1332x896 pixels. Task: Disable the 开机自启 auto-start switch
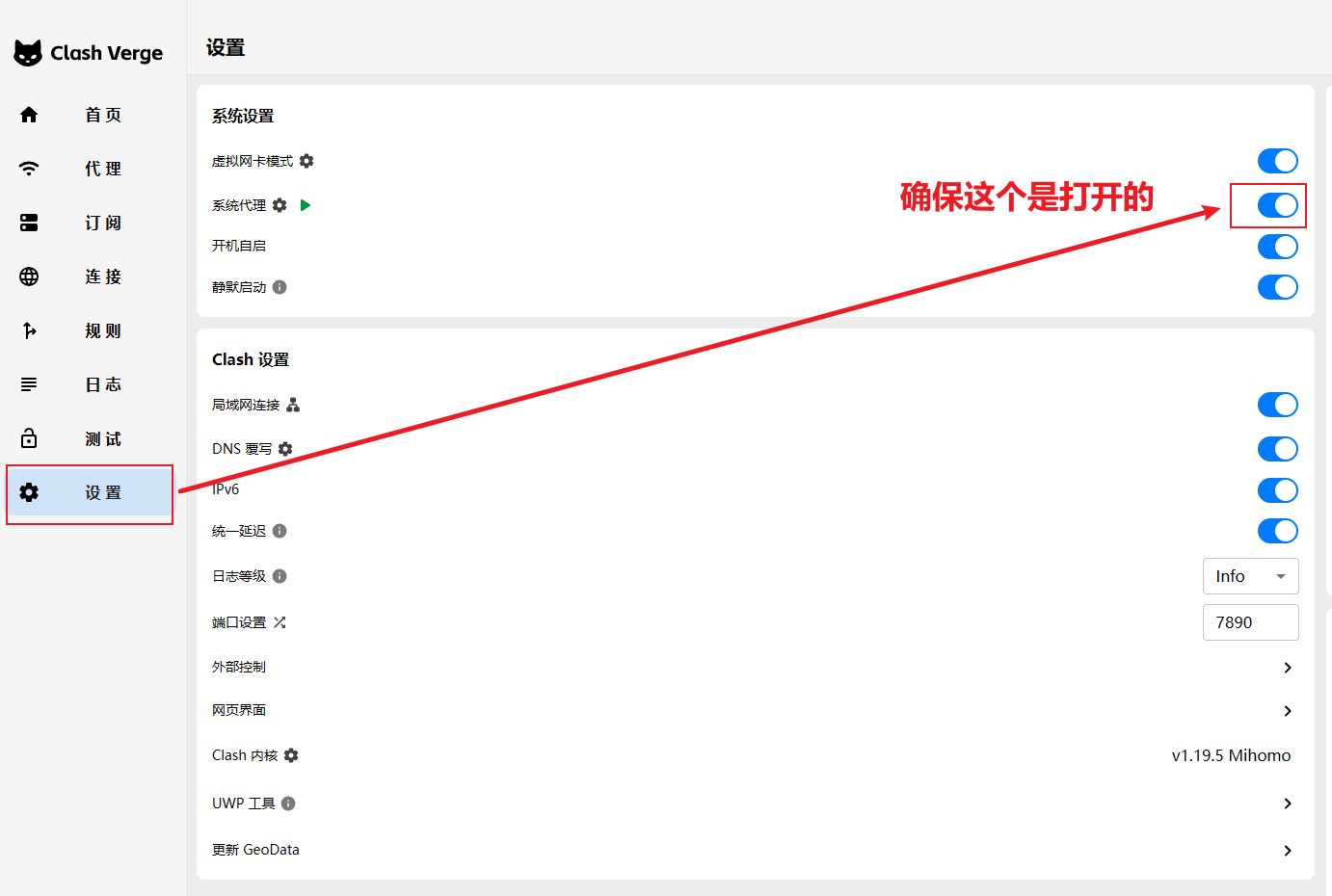(1277, 247)
